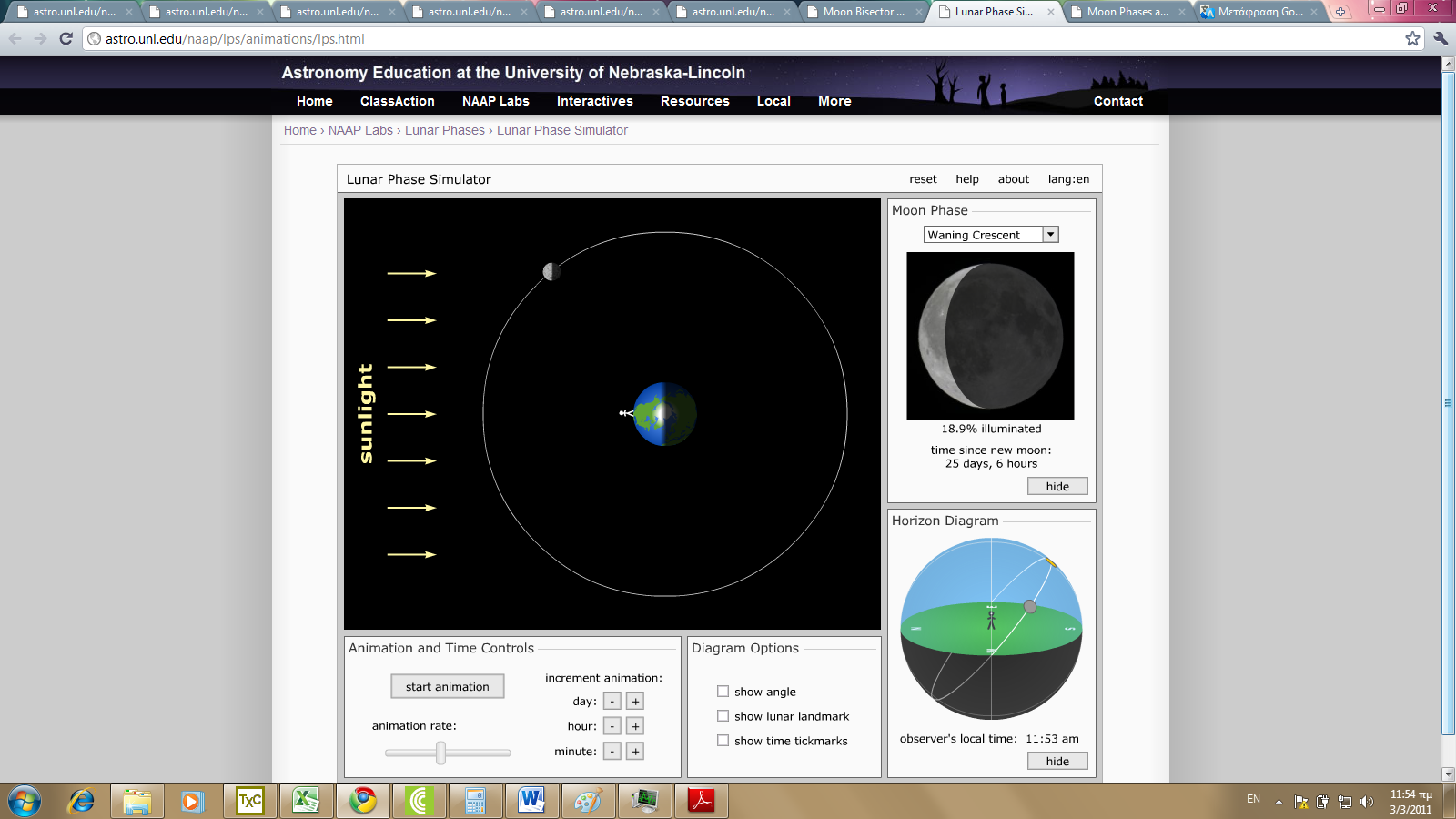Click the moon phase image
Image resolution: width=1456 pixels, height=819 pixels.
click(990, 336)
